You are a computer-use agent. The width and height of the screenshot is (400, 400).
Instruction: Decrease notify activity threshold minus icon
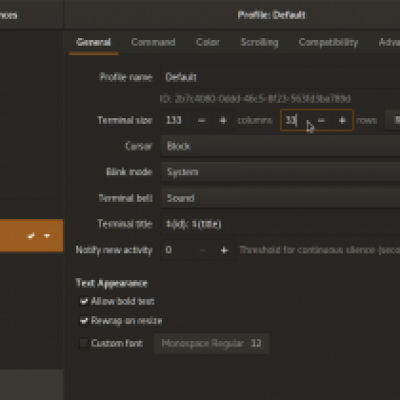[x=203, y=250]
